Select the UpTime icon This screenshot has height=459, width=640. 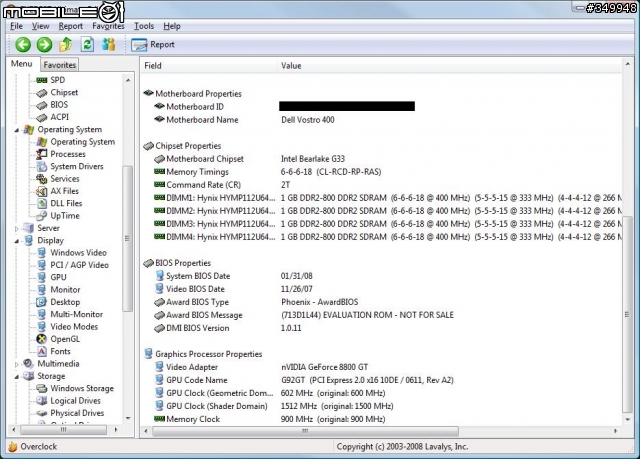point(42,215)
